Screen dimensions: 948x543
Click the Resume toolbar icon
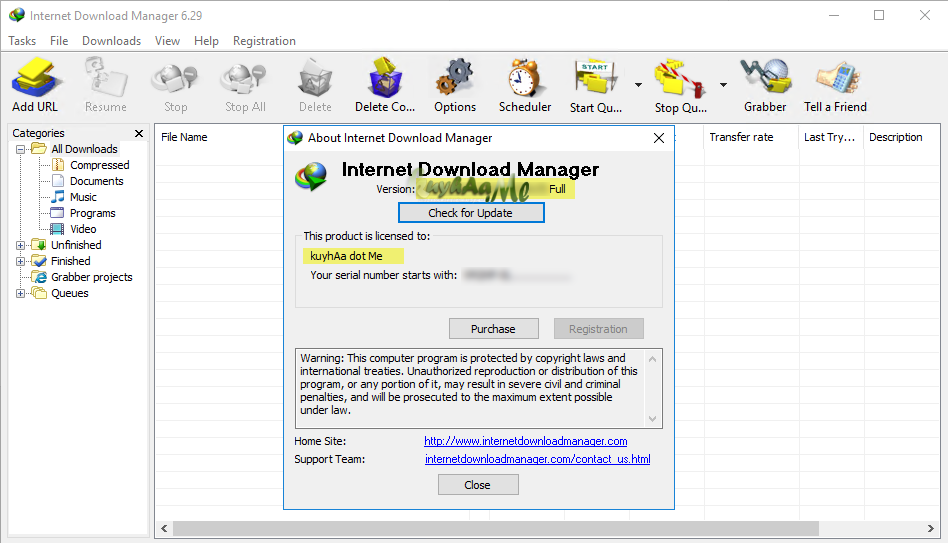point(106,77)
